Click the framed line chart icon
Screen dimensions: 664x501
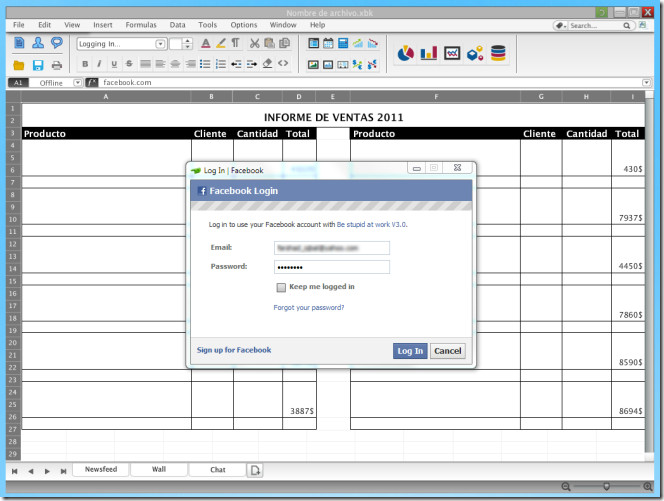(x=452, y=53)
